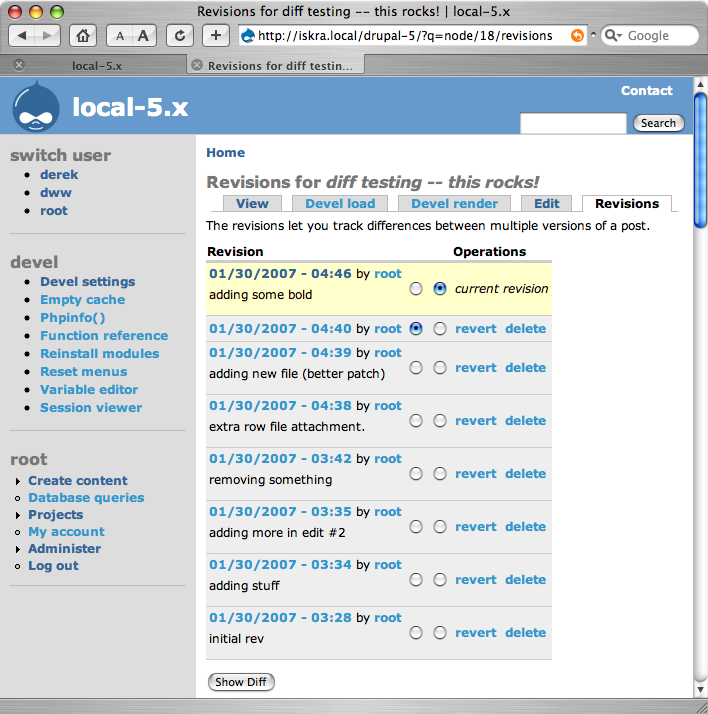Click the local-5.x site title
Screen dimensions: 708x714
(130, 107)
